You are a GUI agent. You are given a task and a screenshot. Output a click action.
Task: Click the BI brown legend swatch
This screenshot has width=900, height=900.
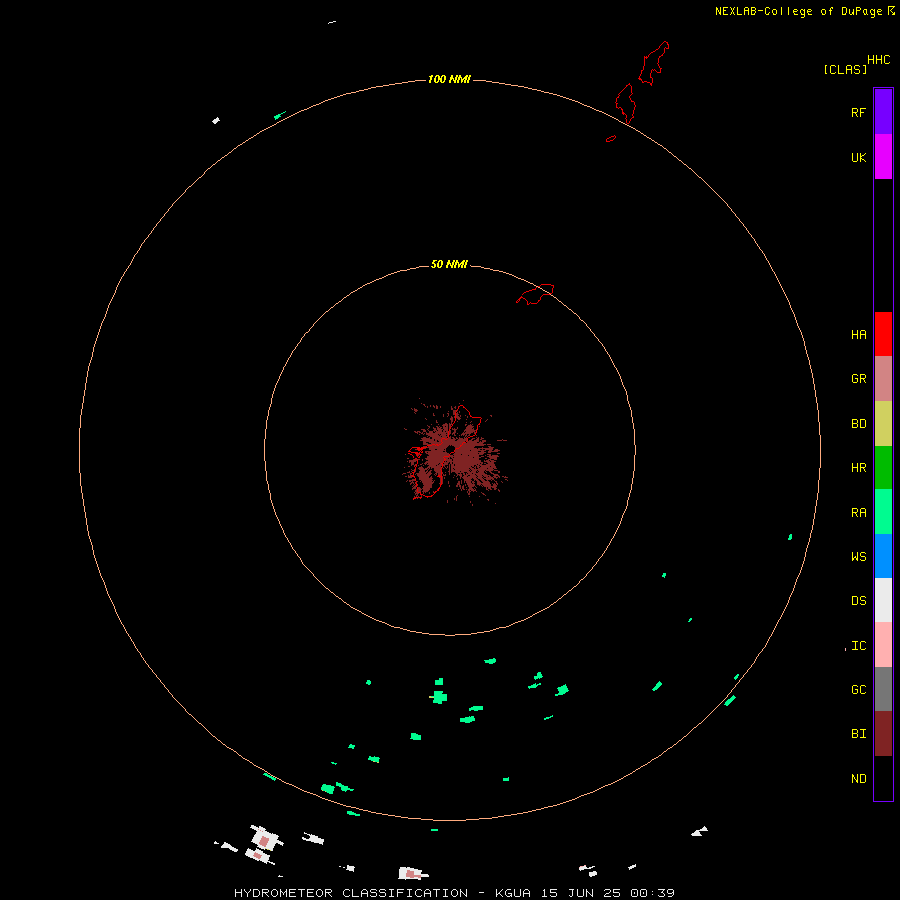click(883, 734)
